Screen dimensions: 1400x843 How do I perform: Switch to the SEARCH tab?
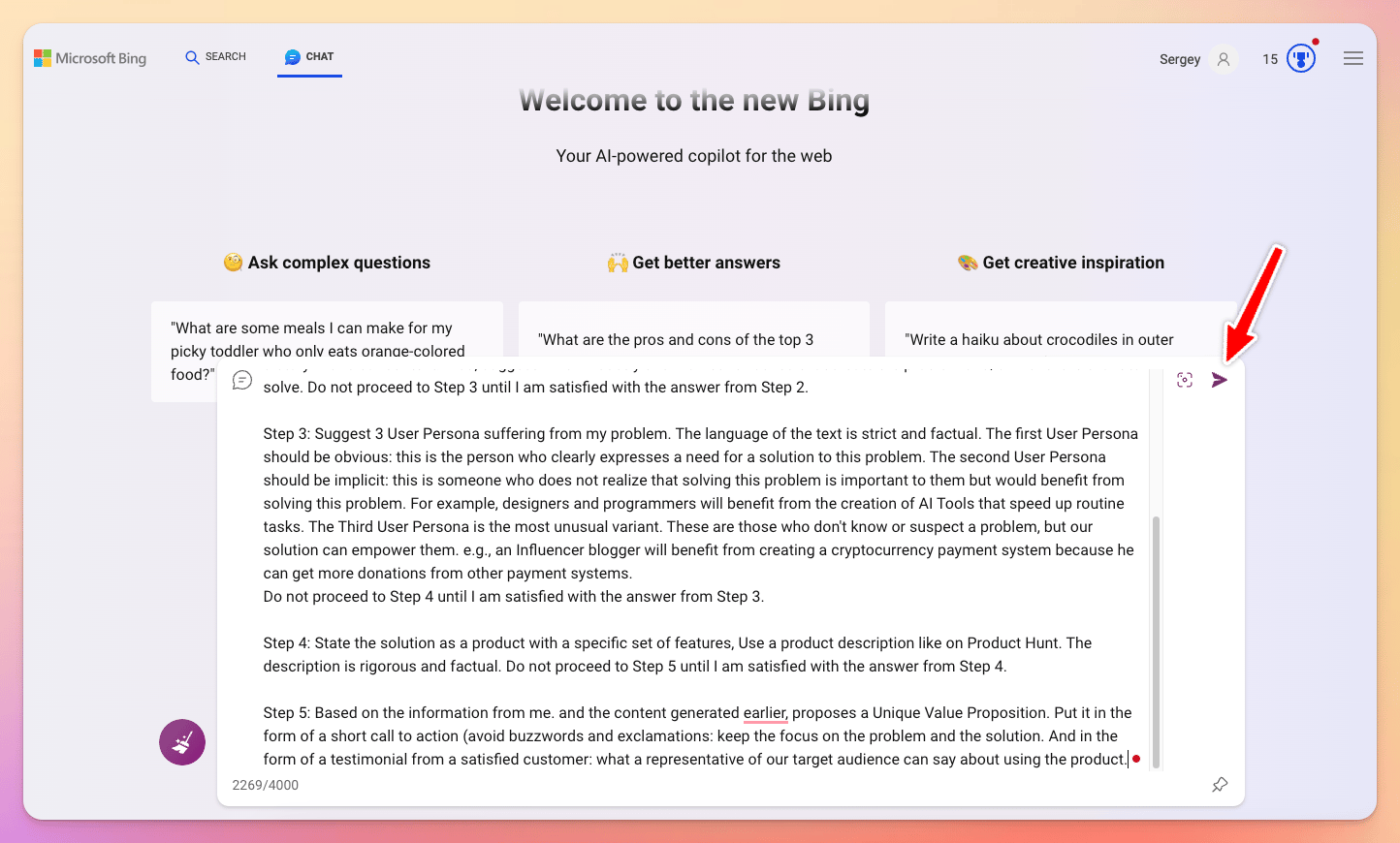pos(215,57)
